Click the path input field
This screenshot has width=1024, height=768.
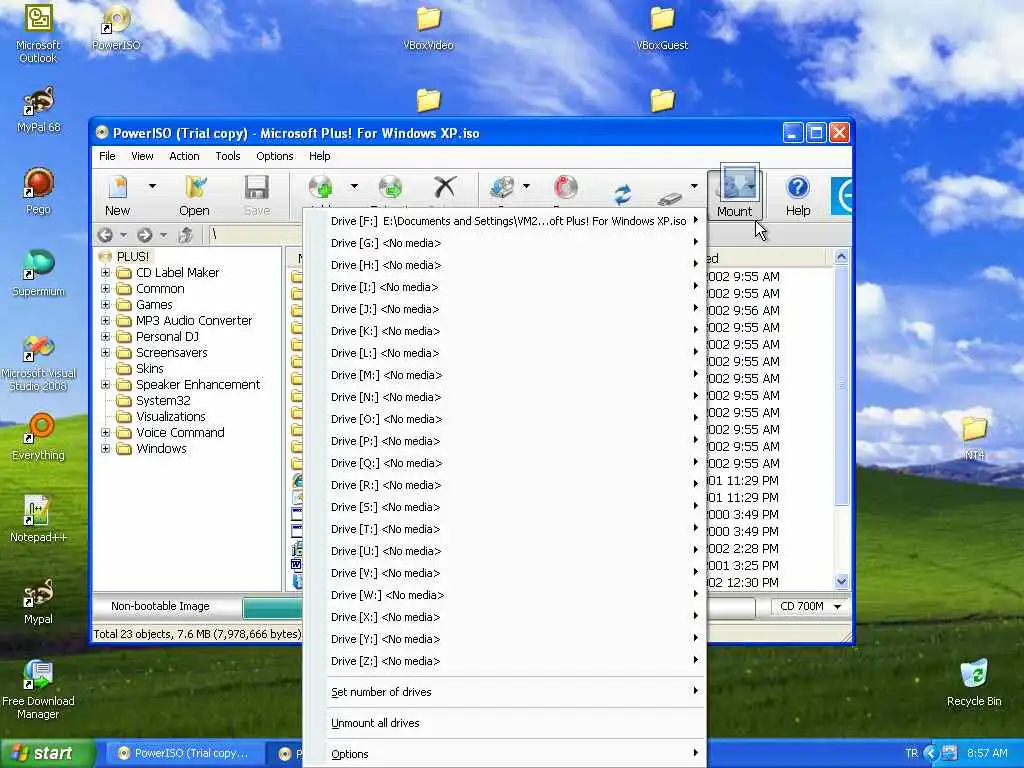pos(255,234)
